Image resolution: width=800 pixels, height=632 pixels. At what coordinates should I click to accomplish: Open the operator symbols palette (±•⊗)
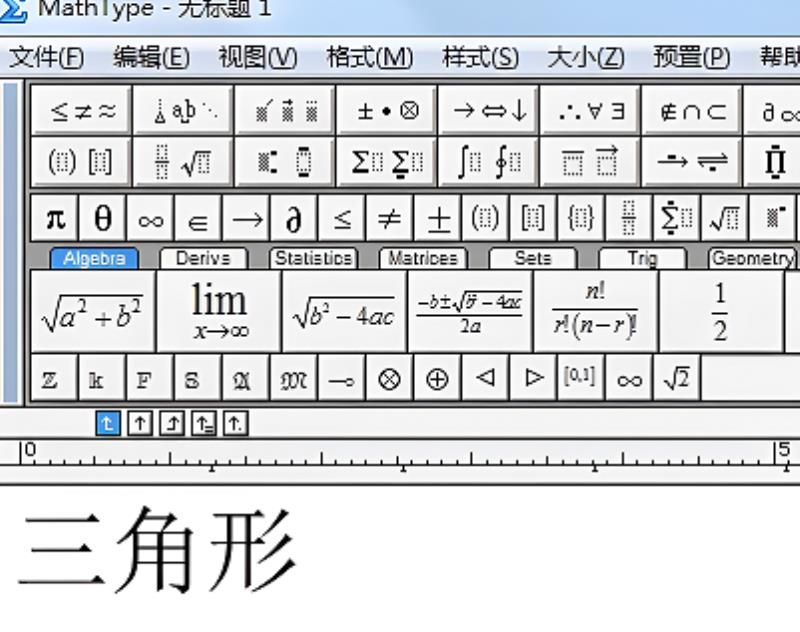[387, 110]
